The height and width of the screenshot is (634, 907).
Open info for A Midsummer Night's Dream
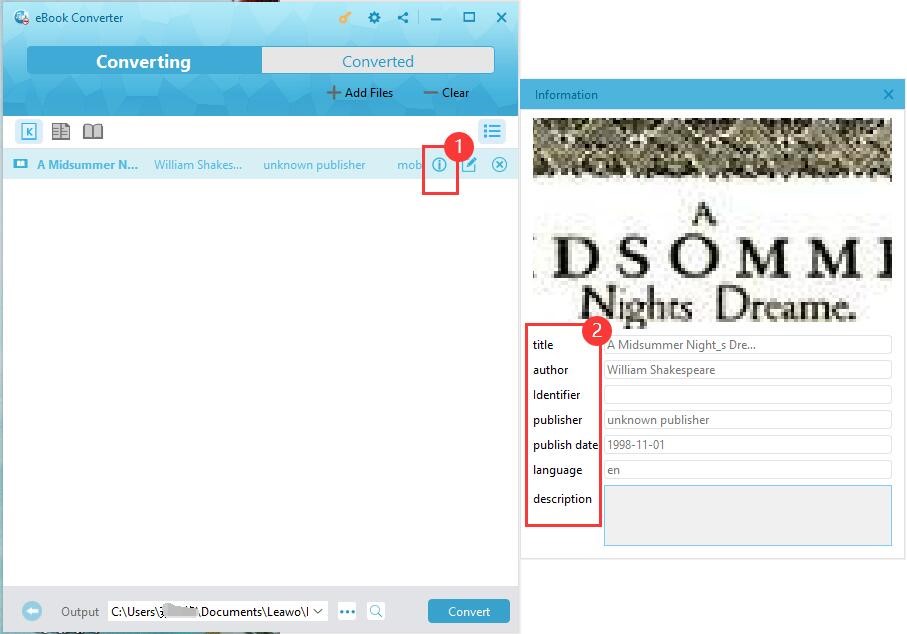(x=439, y=165)
